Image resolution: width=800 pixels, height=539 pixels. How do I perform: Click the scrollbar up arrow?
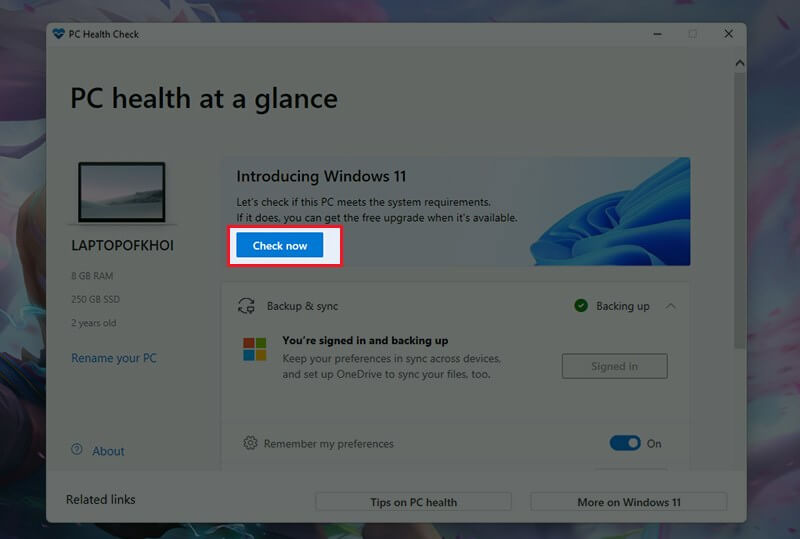pos(739,62)
